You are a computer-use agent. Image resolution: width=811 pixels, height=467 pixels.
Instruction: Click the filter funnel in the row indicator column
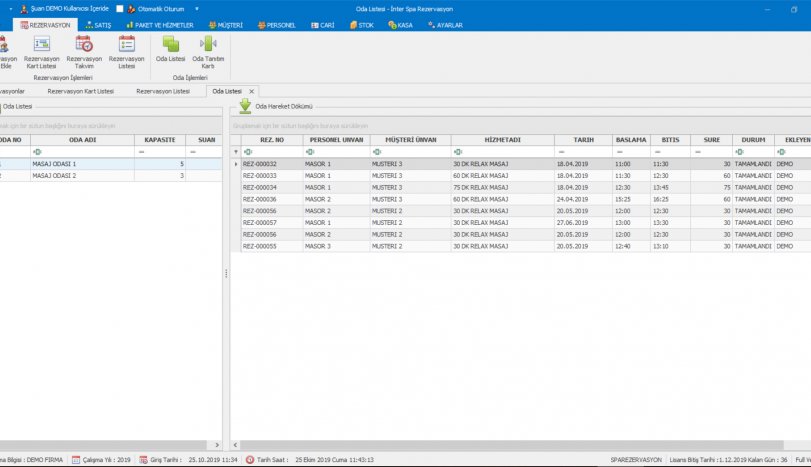[236, 152]
